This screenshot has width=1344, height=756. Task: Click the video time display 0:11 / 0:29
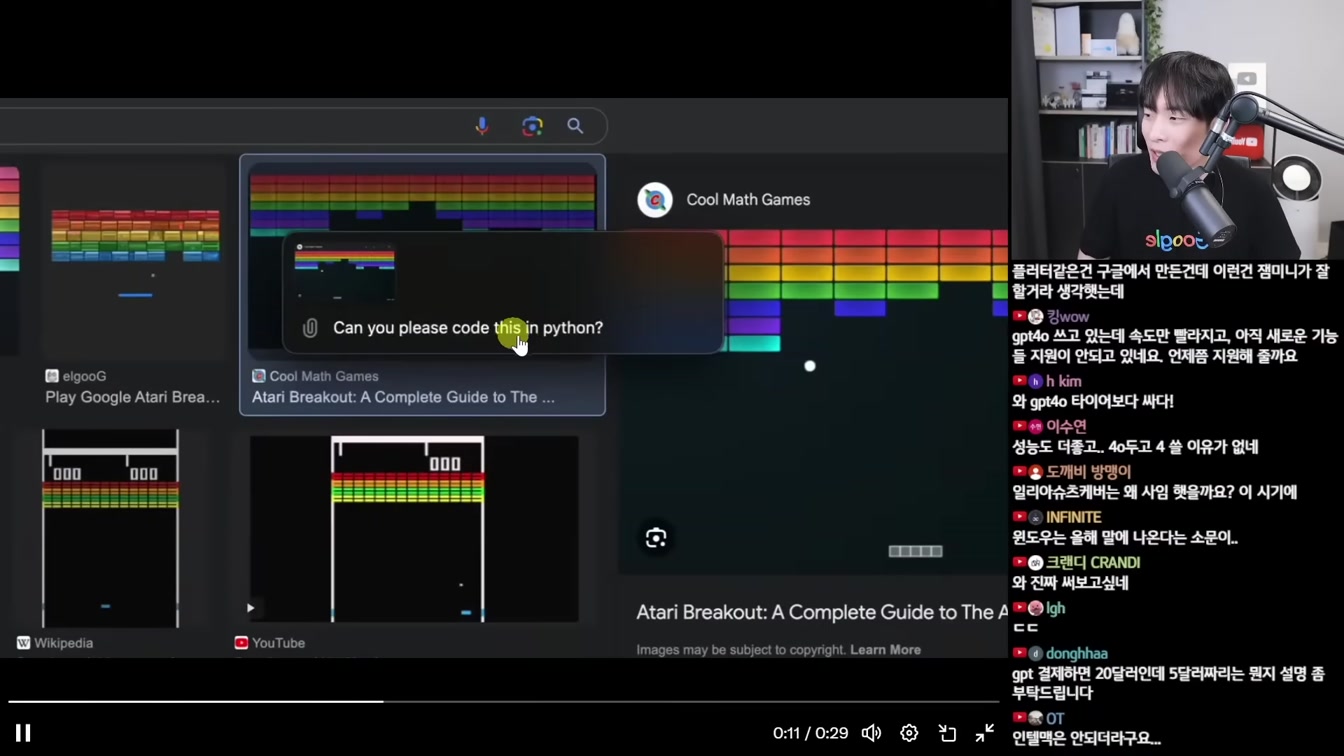point(811,733)
